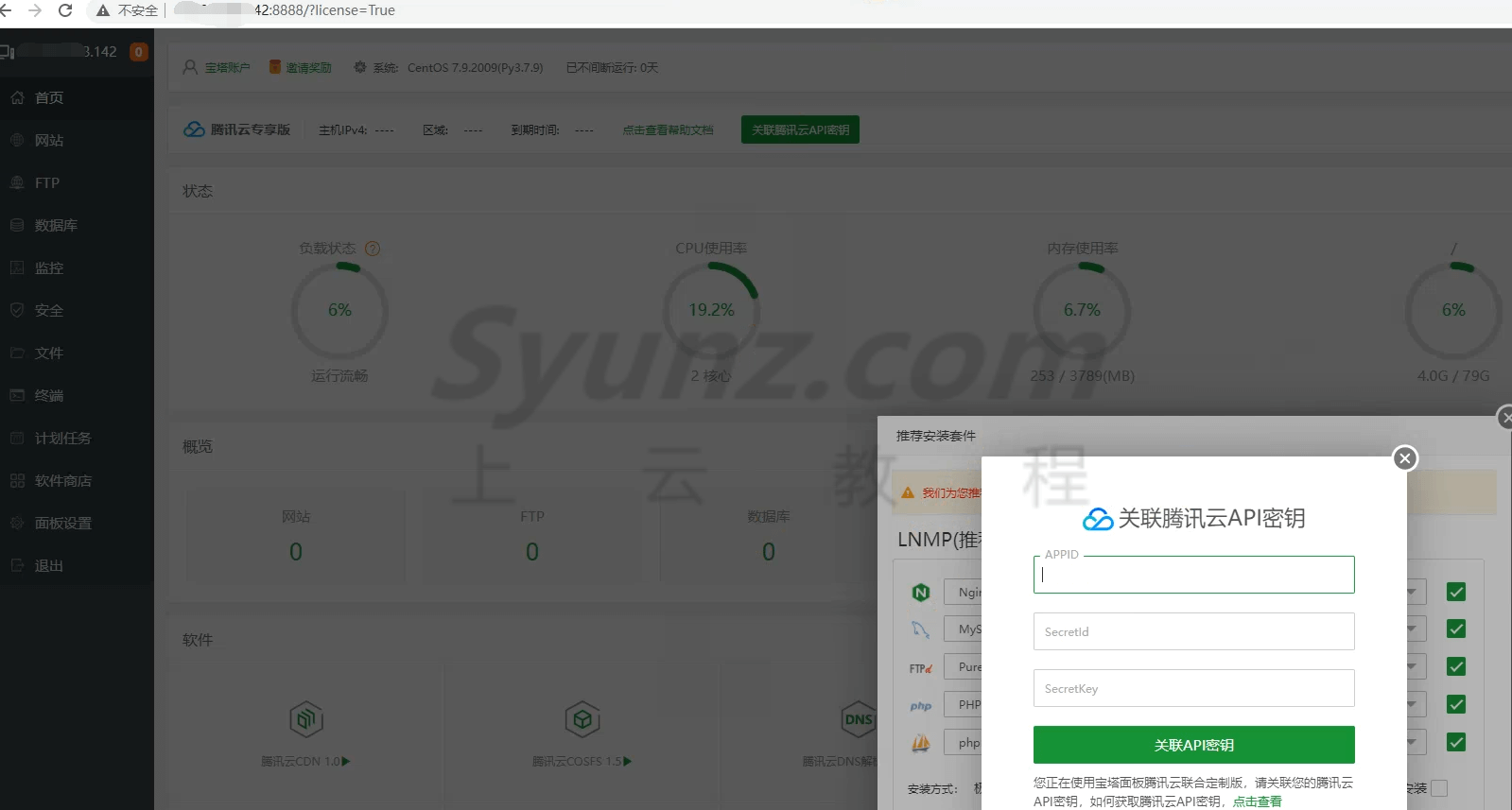The image size is (1512, 810).
Task: Open 软件商店 in the sidebar
Action: [x=63, y=480]
